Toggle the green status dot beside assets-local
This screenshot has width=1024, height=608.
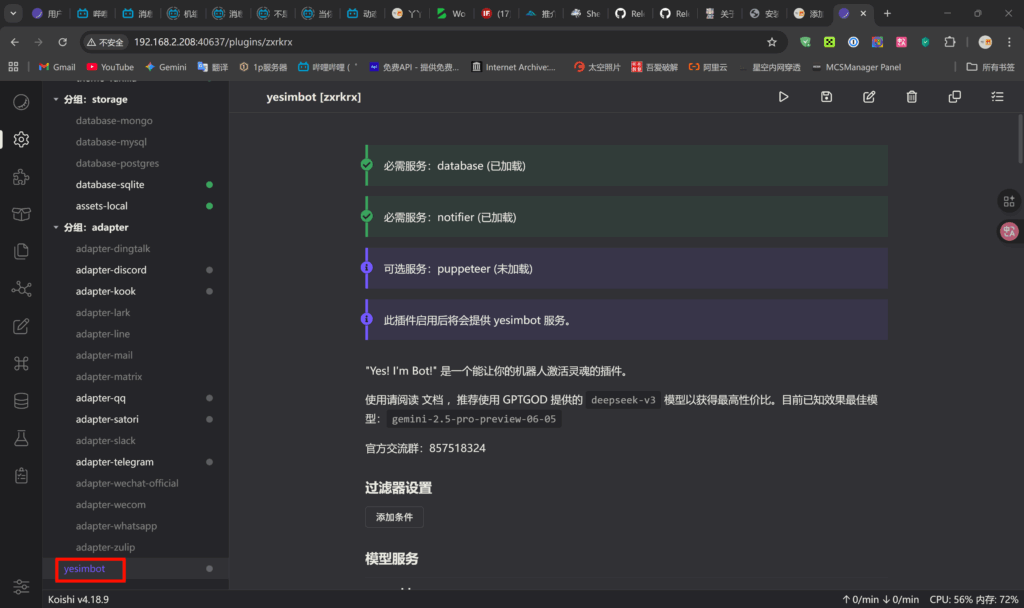click(208, 205)
